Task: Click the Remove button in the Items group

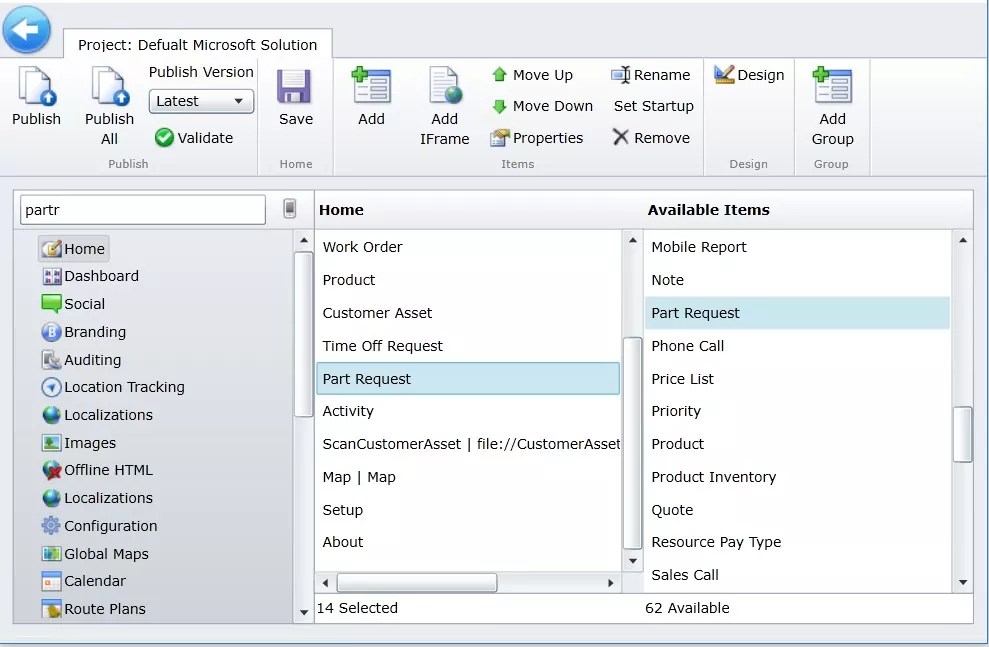Action: pos(651,138)
